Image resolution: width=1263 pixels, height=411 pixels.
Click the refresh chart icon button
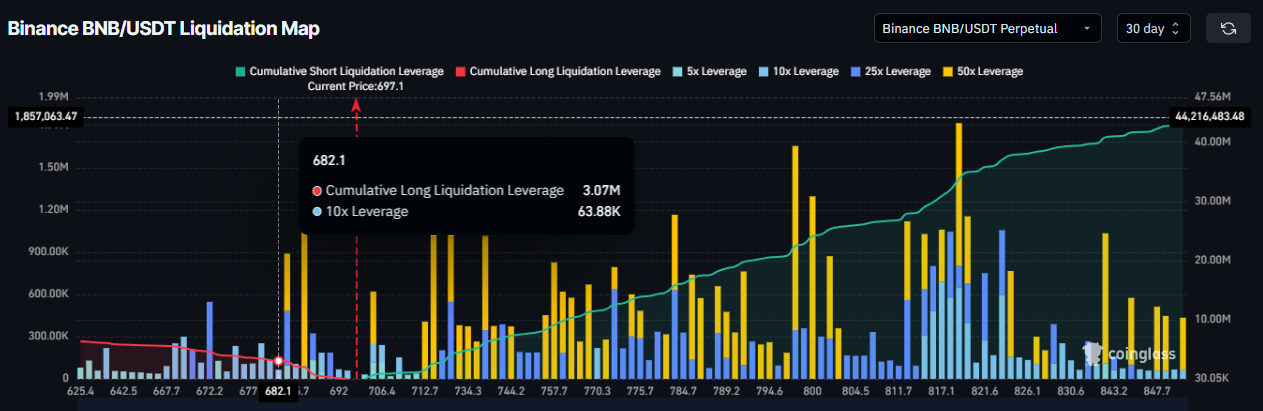coord(1228,28)
